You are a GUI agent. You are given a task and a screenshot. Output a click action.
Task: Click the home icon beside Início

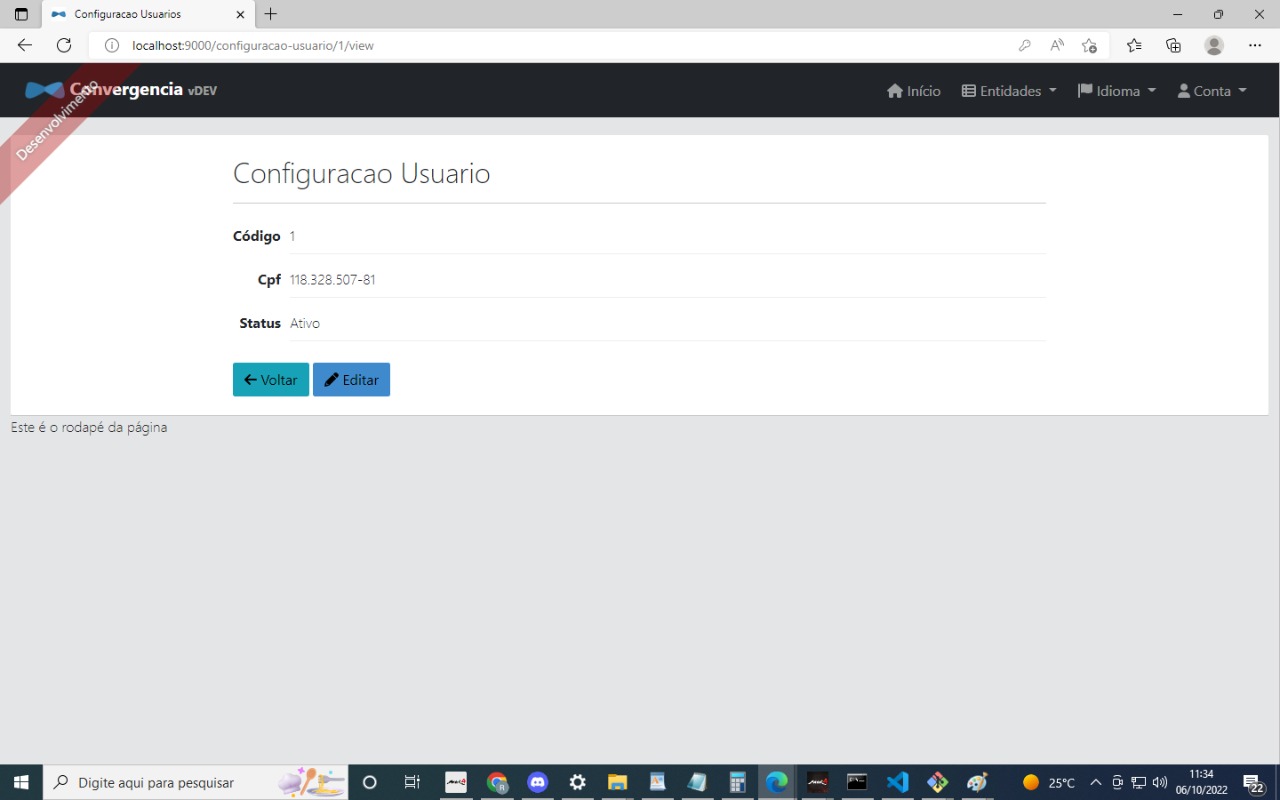pos(894,90)
